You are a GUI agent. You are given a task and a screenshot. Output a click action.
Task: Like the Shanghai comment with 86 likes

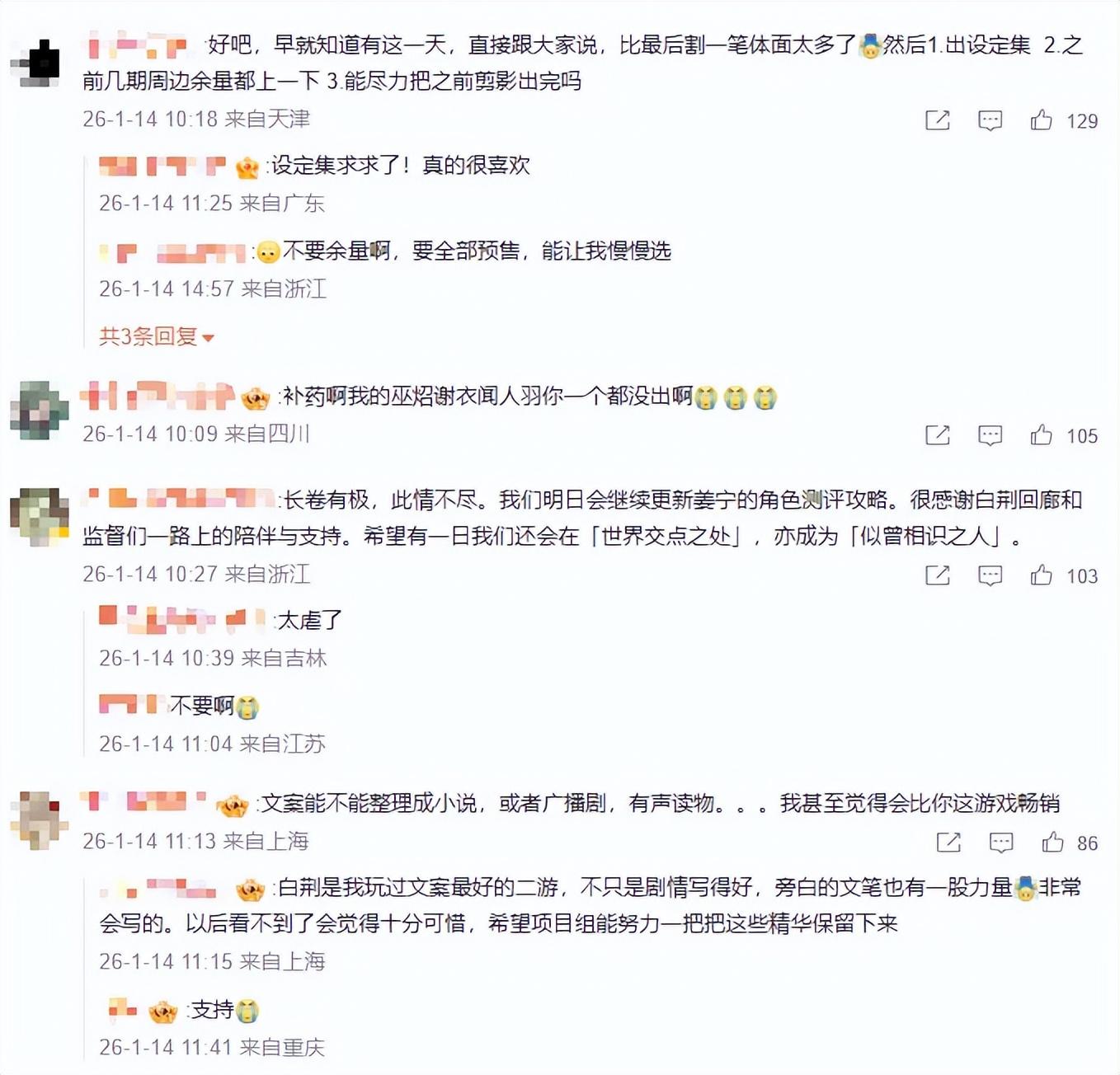point(1053,843)
